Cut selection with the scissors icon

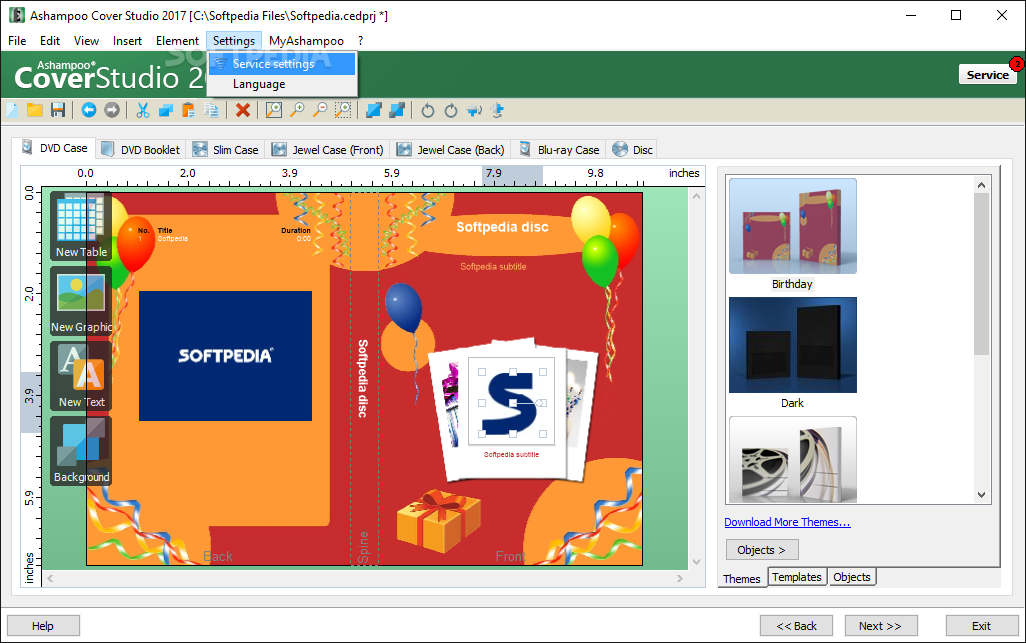[143, 110]
